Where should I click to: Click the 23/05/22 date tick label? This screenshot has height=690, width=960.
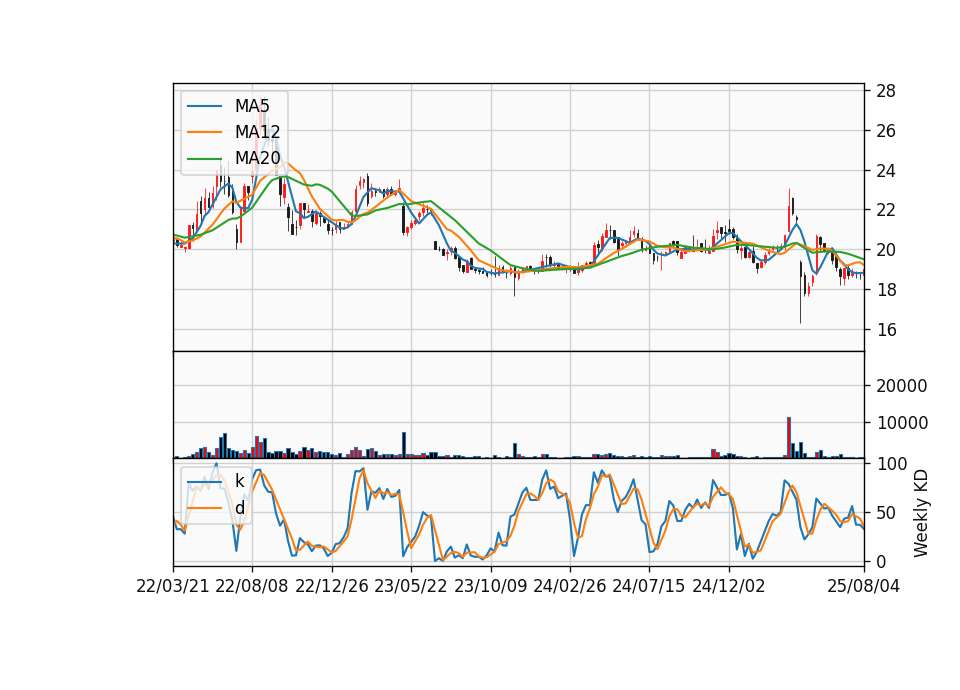411,586
